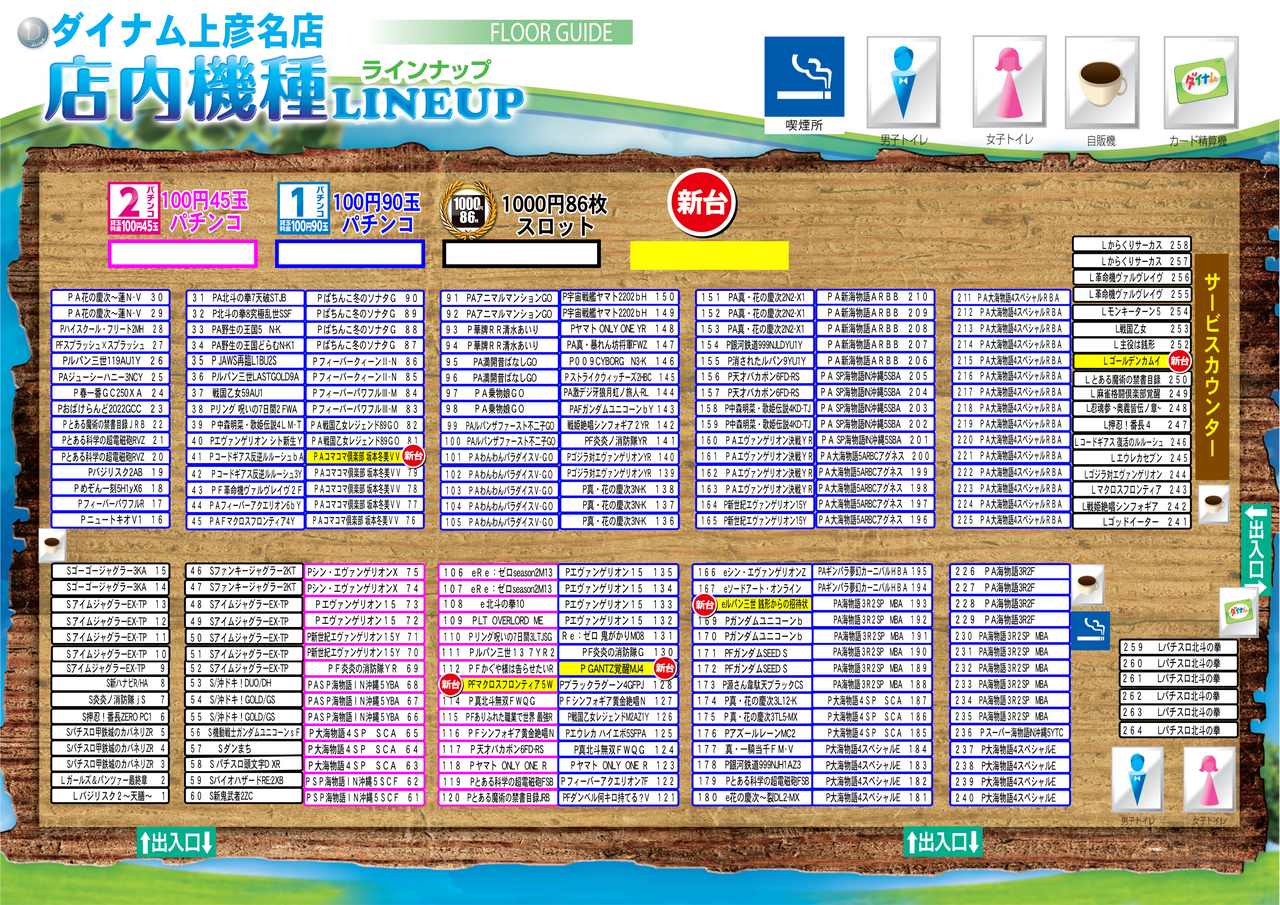Select cell P009CYBORG N3K 146
This screenshot has width=1280, height=905.
[618, 361]
